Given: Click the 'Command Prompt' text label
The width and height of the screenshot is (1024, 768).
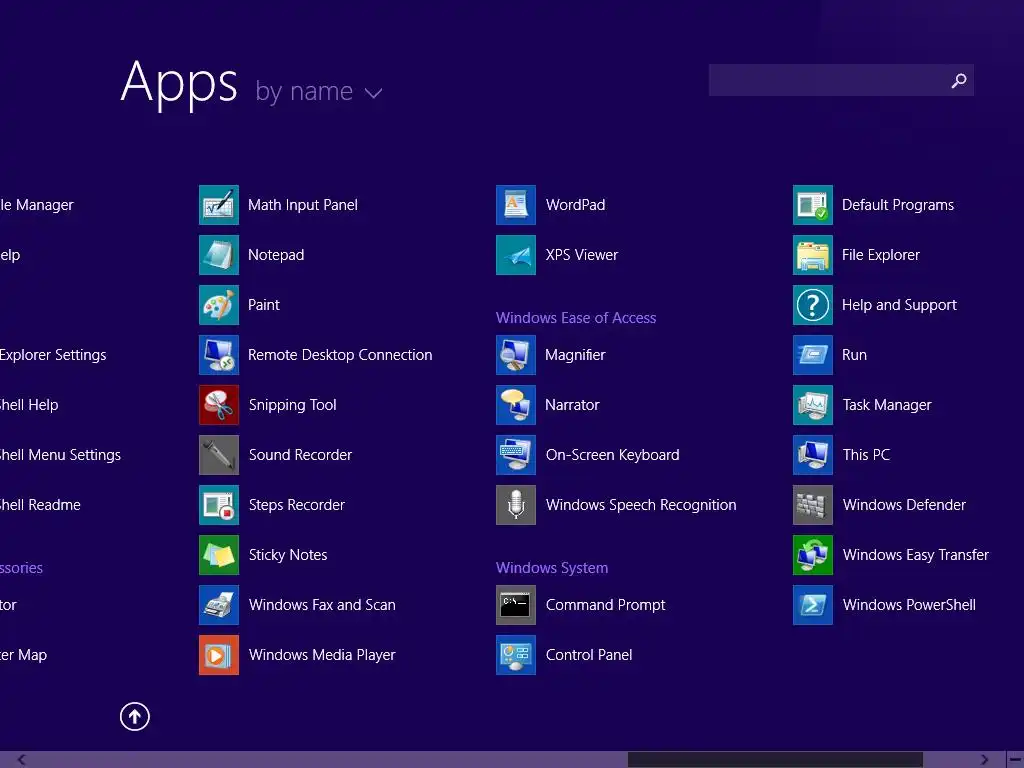Looking at the screenshot, I should pos(605,605).
